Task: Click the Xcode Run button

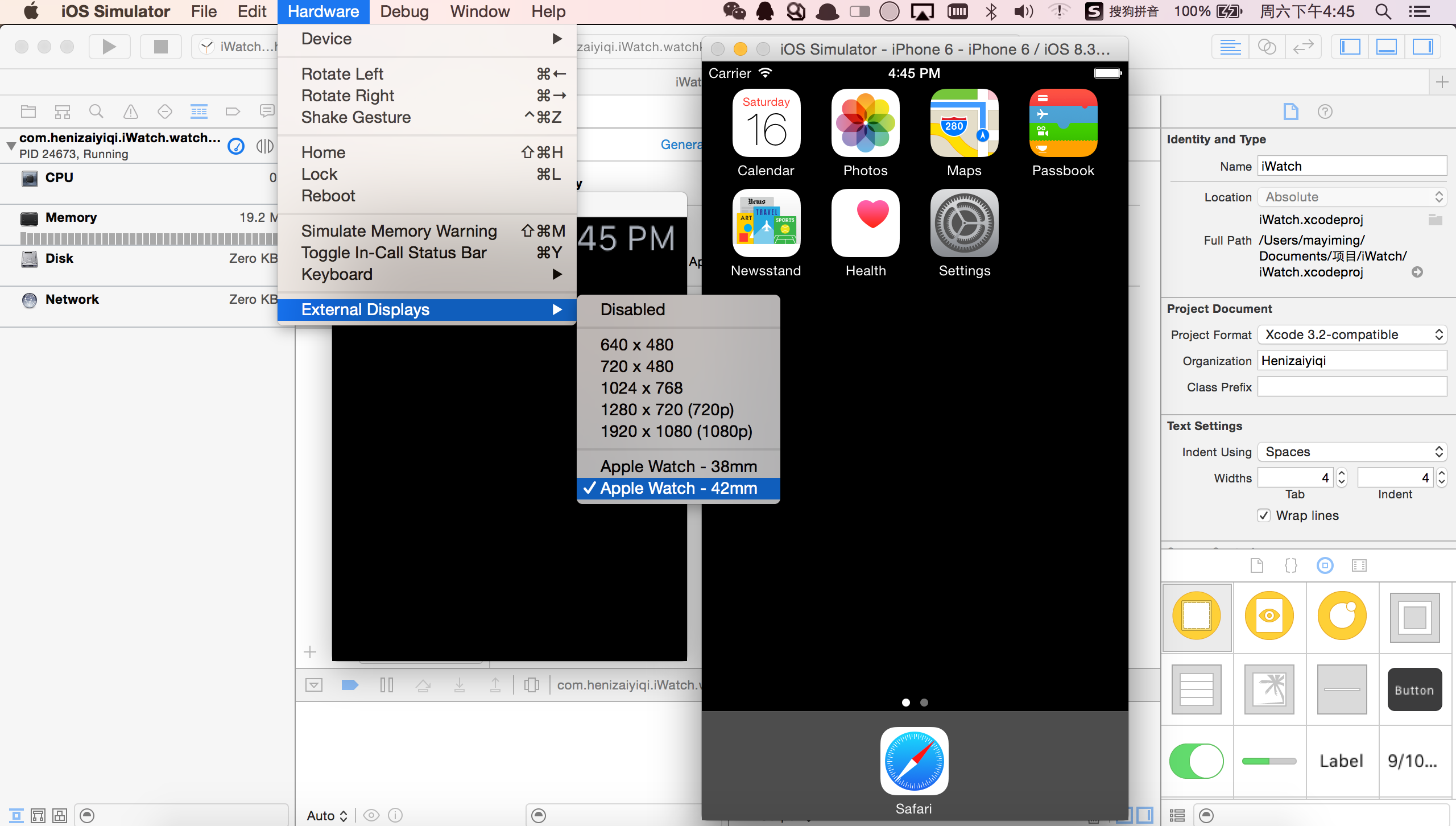Action: [109, 47]
